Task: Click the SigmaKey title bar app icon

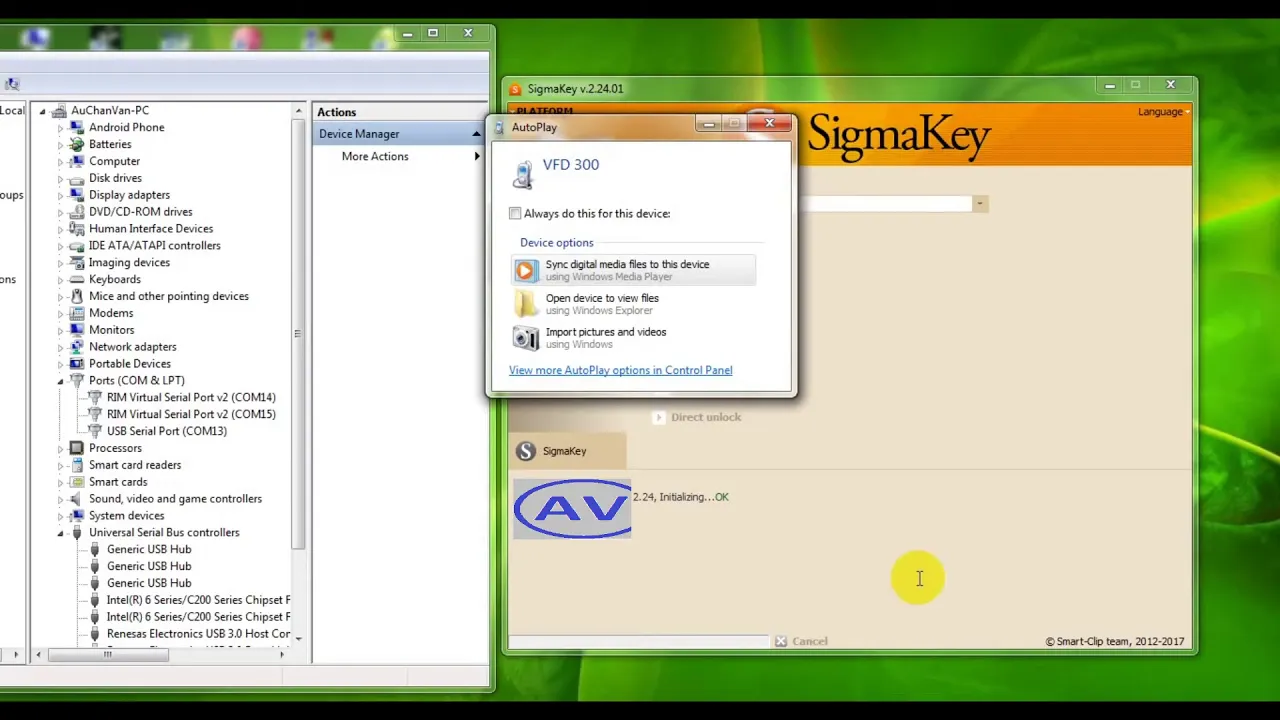Action: pyautogui.click(x=516, y=88)
